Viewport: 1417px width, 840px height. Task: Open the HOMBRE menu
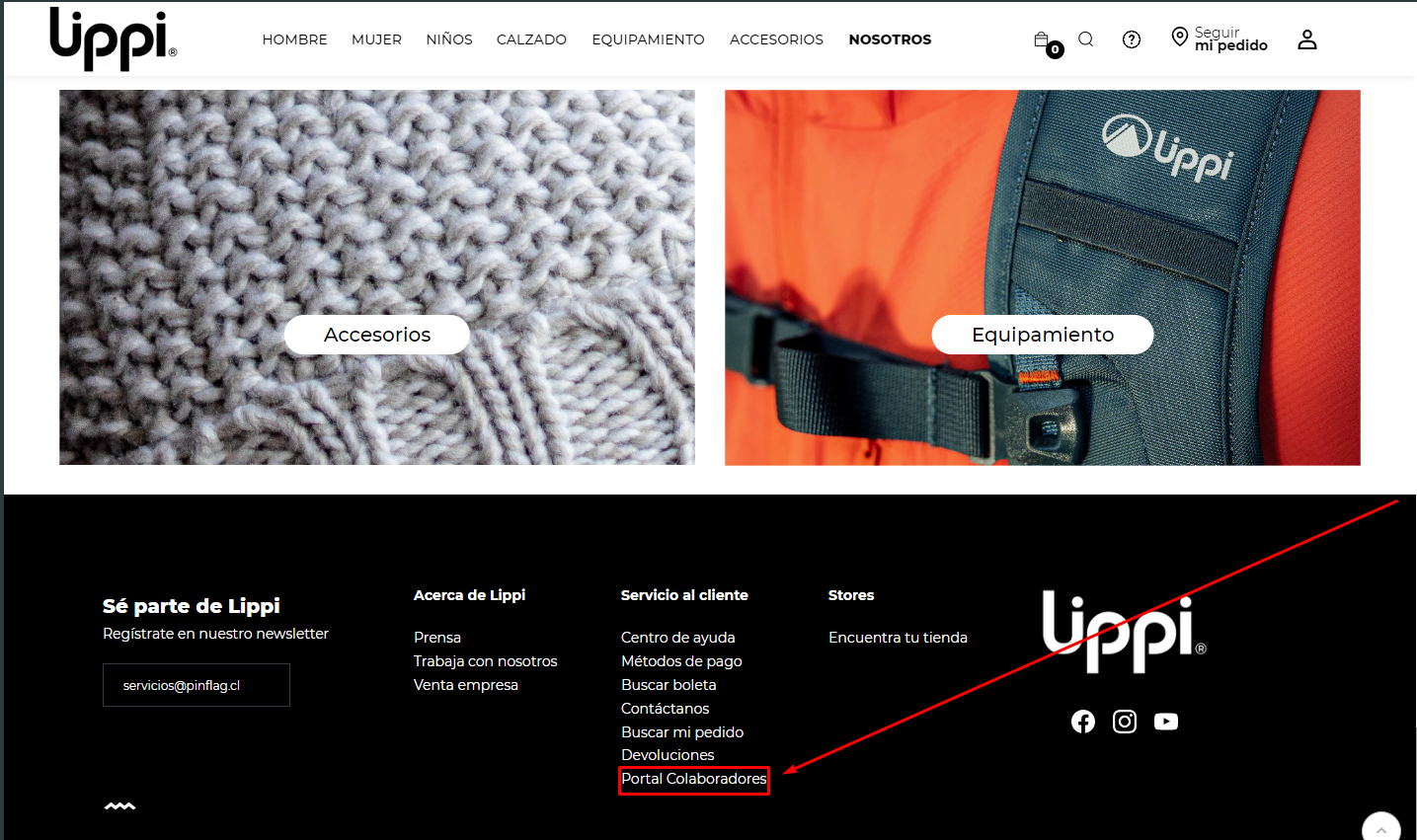pyautogui.click(x=294, y=39)
